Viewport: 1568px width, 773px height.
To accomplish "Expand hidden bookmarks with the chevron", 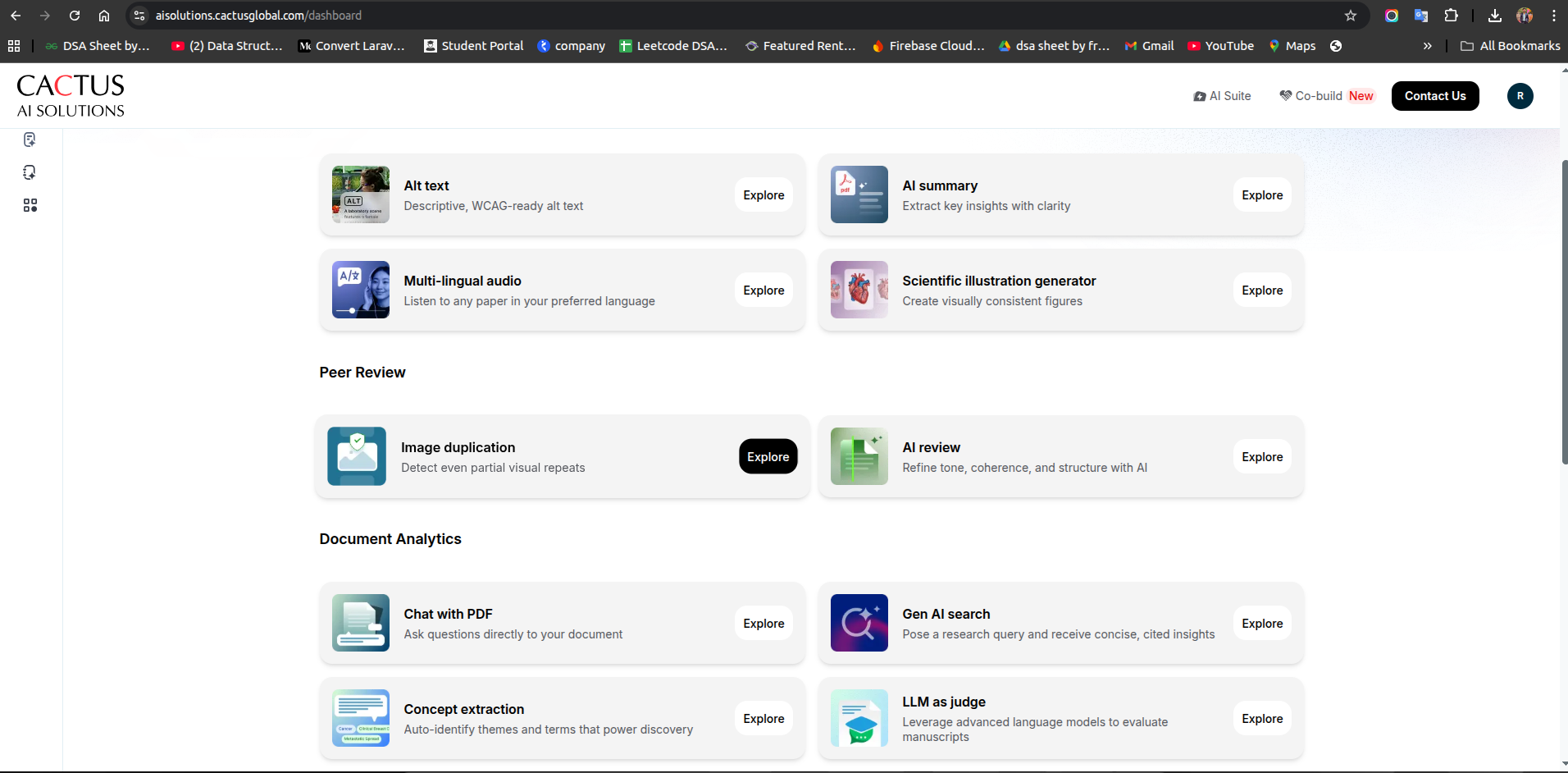I will point(1427,46).
